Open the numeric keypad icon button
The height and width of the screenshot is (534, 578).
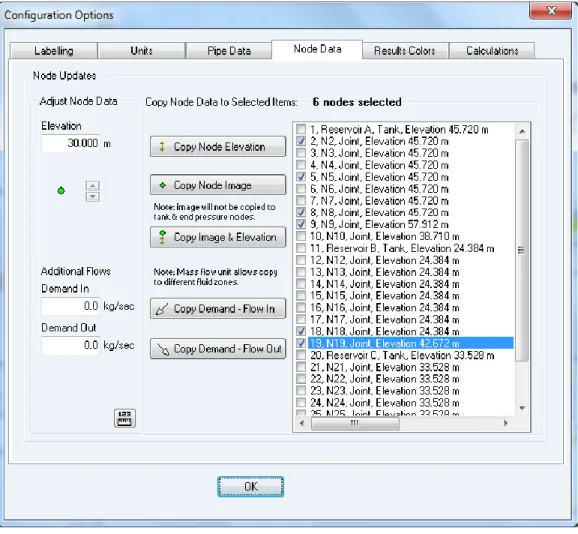point(125,418)
